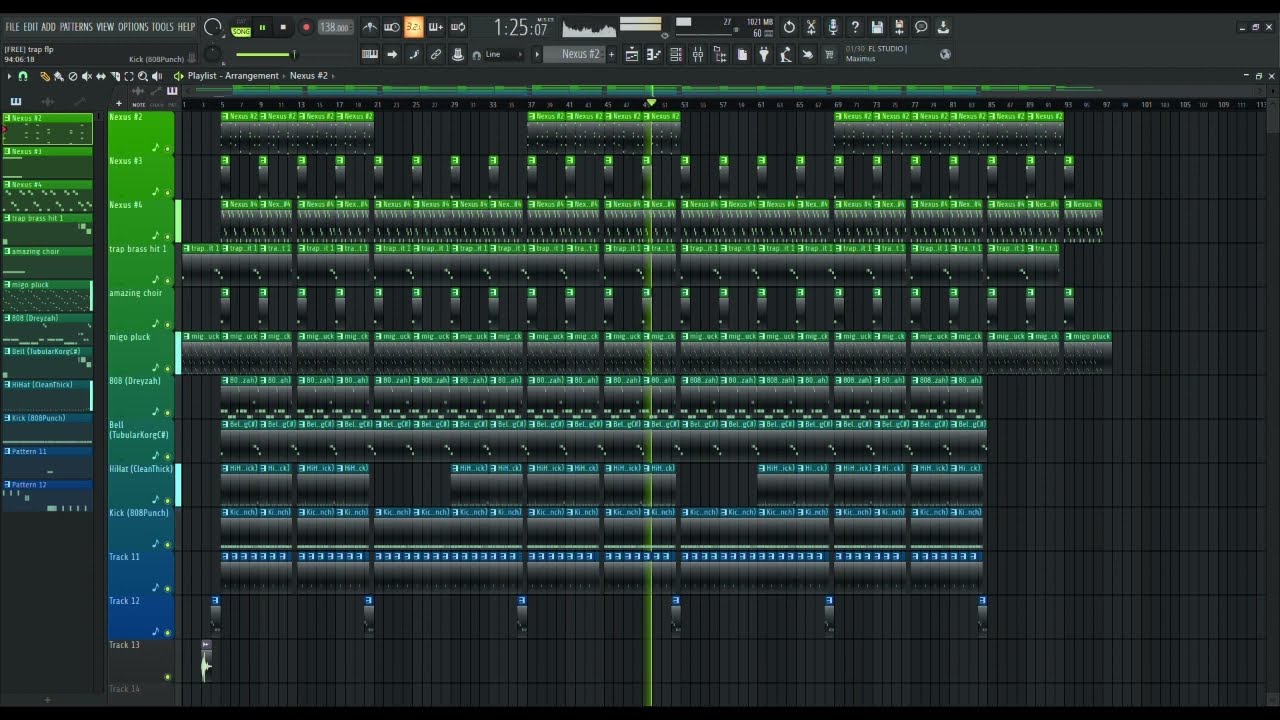
Task: Select the playlist zoom tool
Action: pos(143,76)
